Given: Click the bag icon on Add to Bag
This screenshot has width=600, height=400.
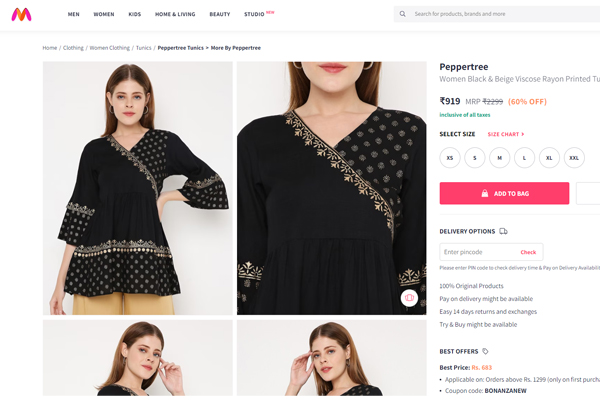Looking at the screenshot, I should 485,193.
